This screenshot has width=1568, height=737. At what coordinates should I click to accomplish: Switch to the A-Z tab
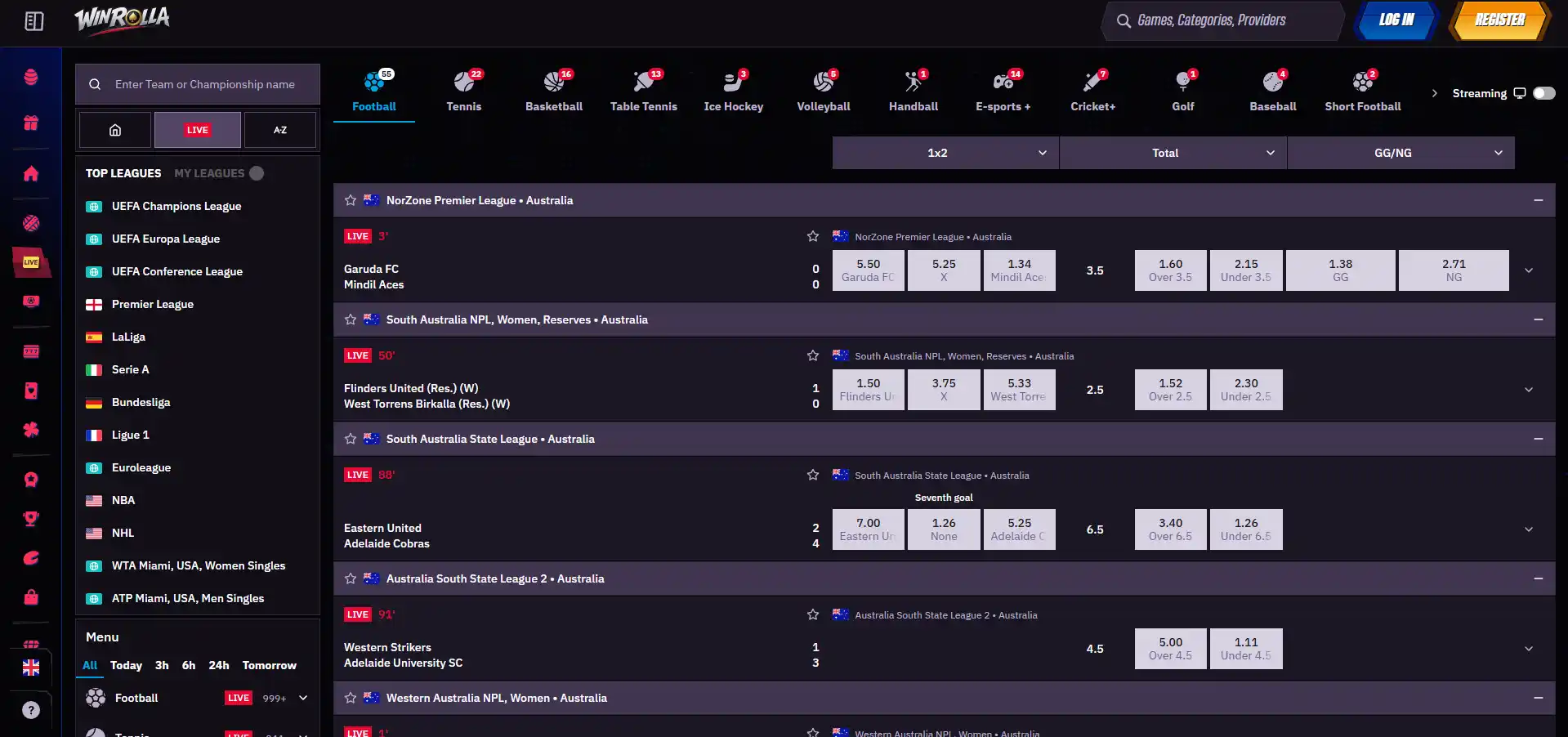pos(280,130)
